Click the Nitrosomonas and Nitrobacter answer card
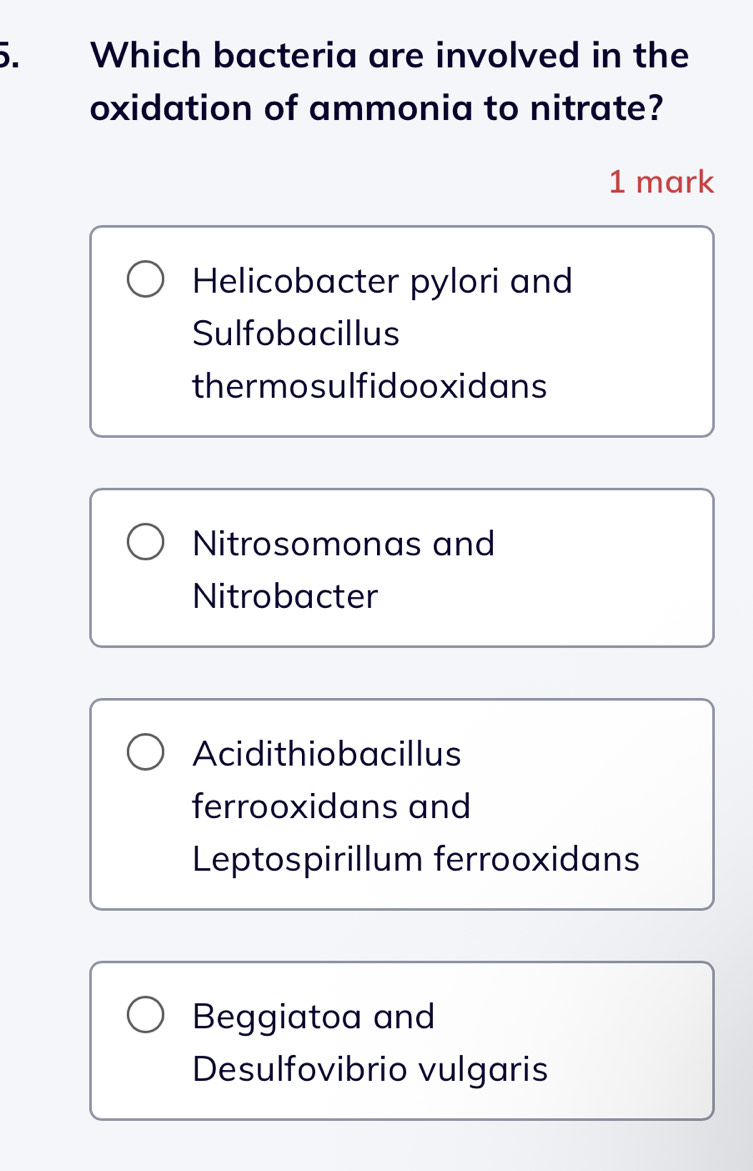 400,567
